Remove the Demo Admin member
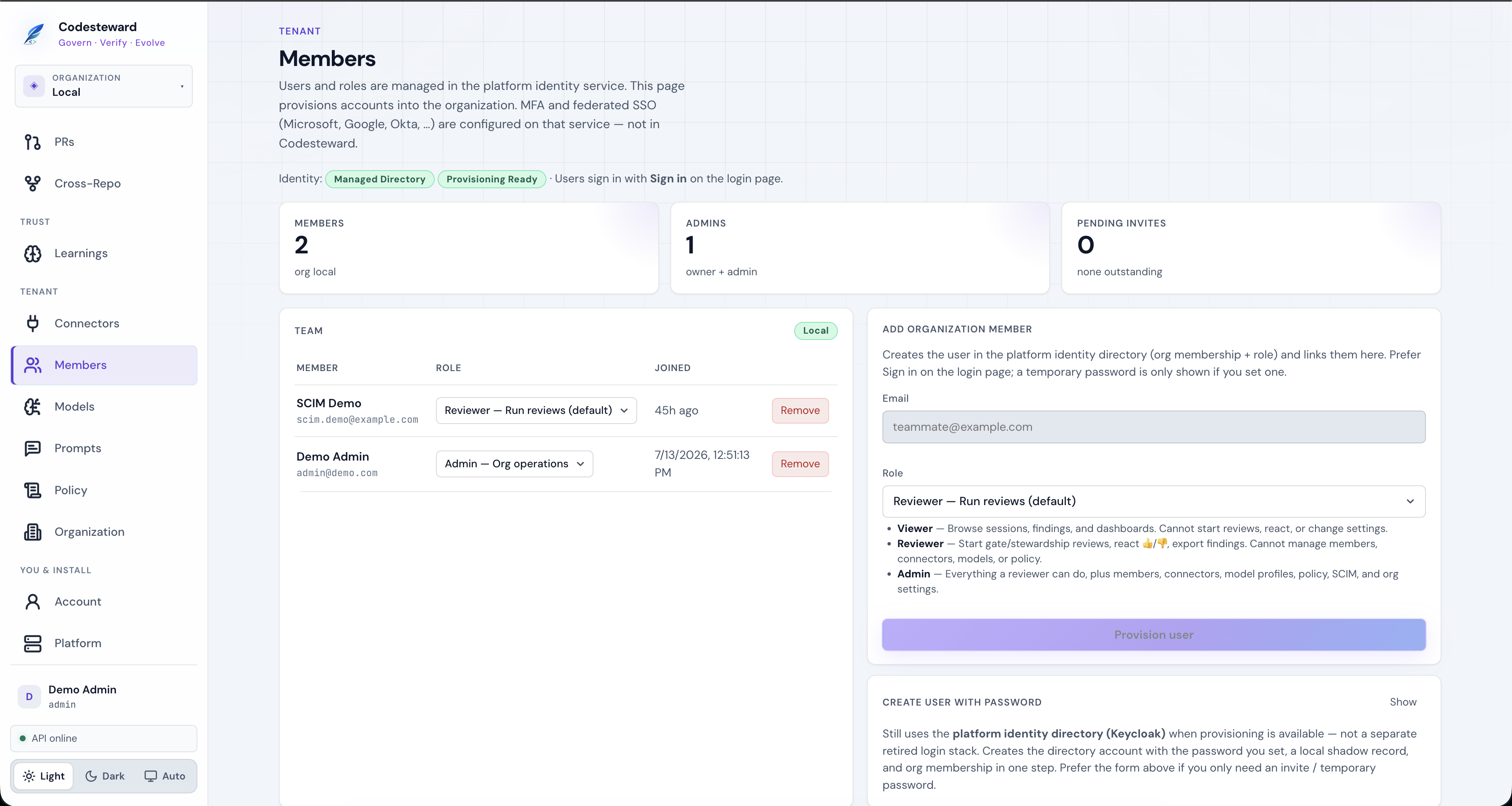Image resolution: width=1512 pixels, height=806 pixels. [x=800, y=464]
